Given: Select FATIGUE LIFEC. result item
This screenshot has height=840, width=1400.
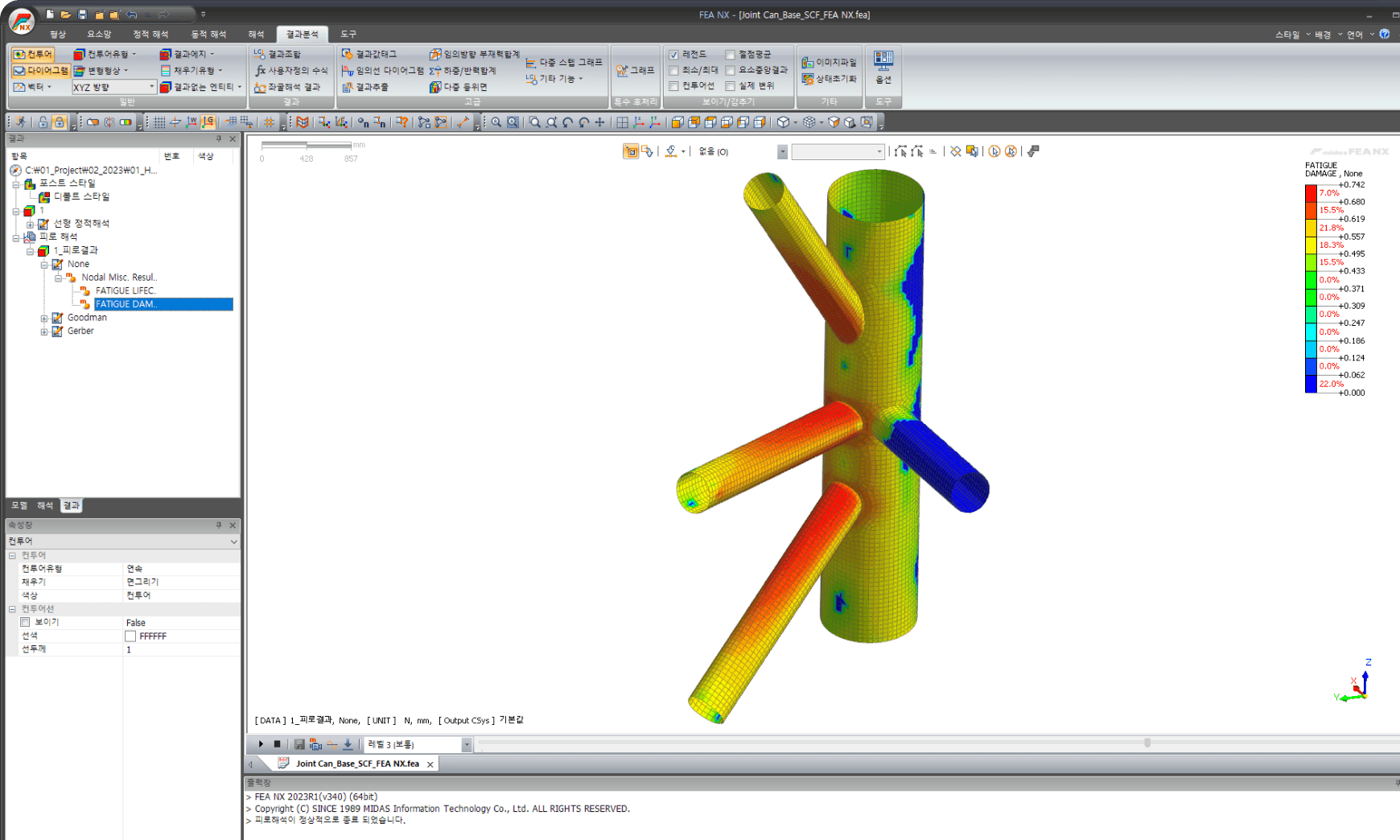Looking at the screenshot, I should (125, 291).
